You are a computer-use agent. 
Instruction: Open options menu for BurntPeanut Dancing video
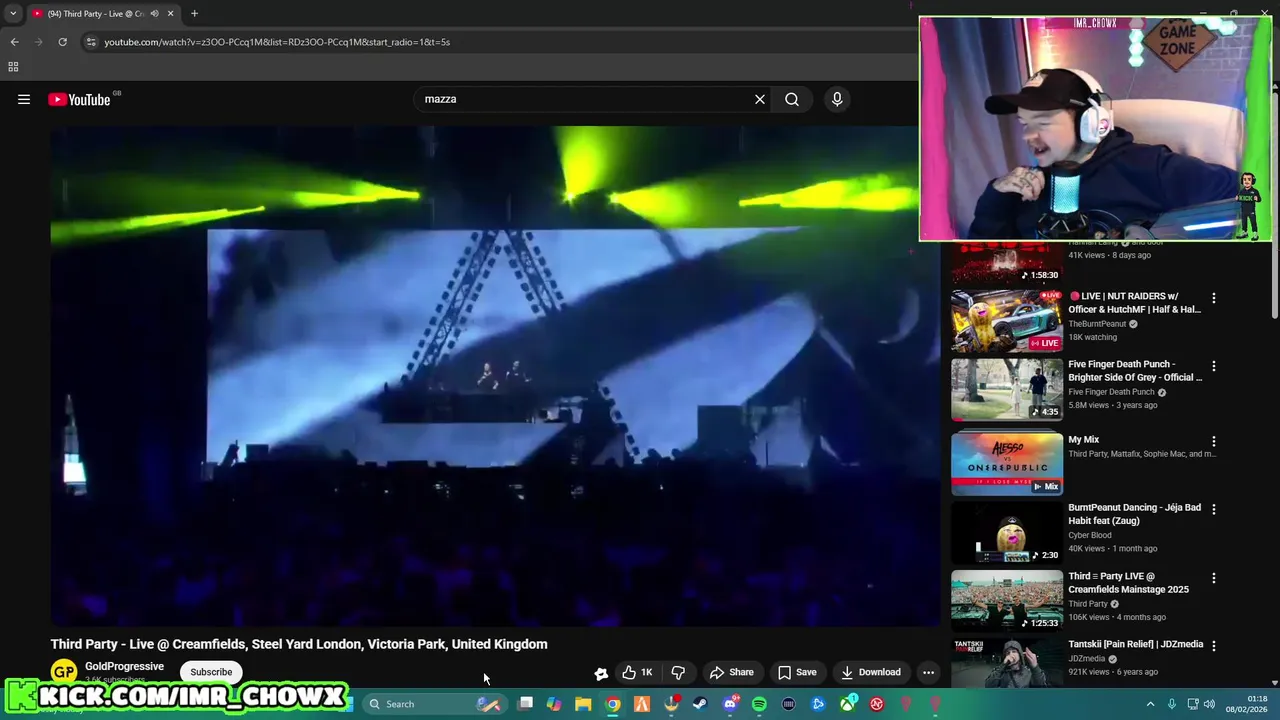[1214, 509]
